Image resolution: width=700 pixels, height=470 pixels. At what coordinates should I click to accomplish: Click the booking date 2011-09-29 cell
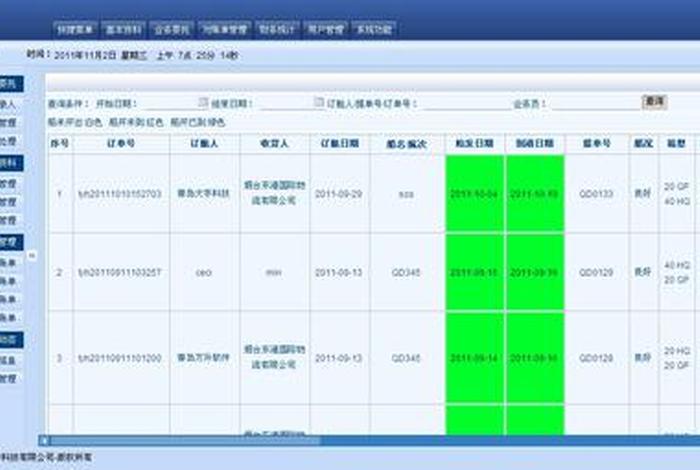[x=338, y=194]
